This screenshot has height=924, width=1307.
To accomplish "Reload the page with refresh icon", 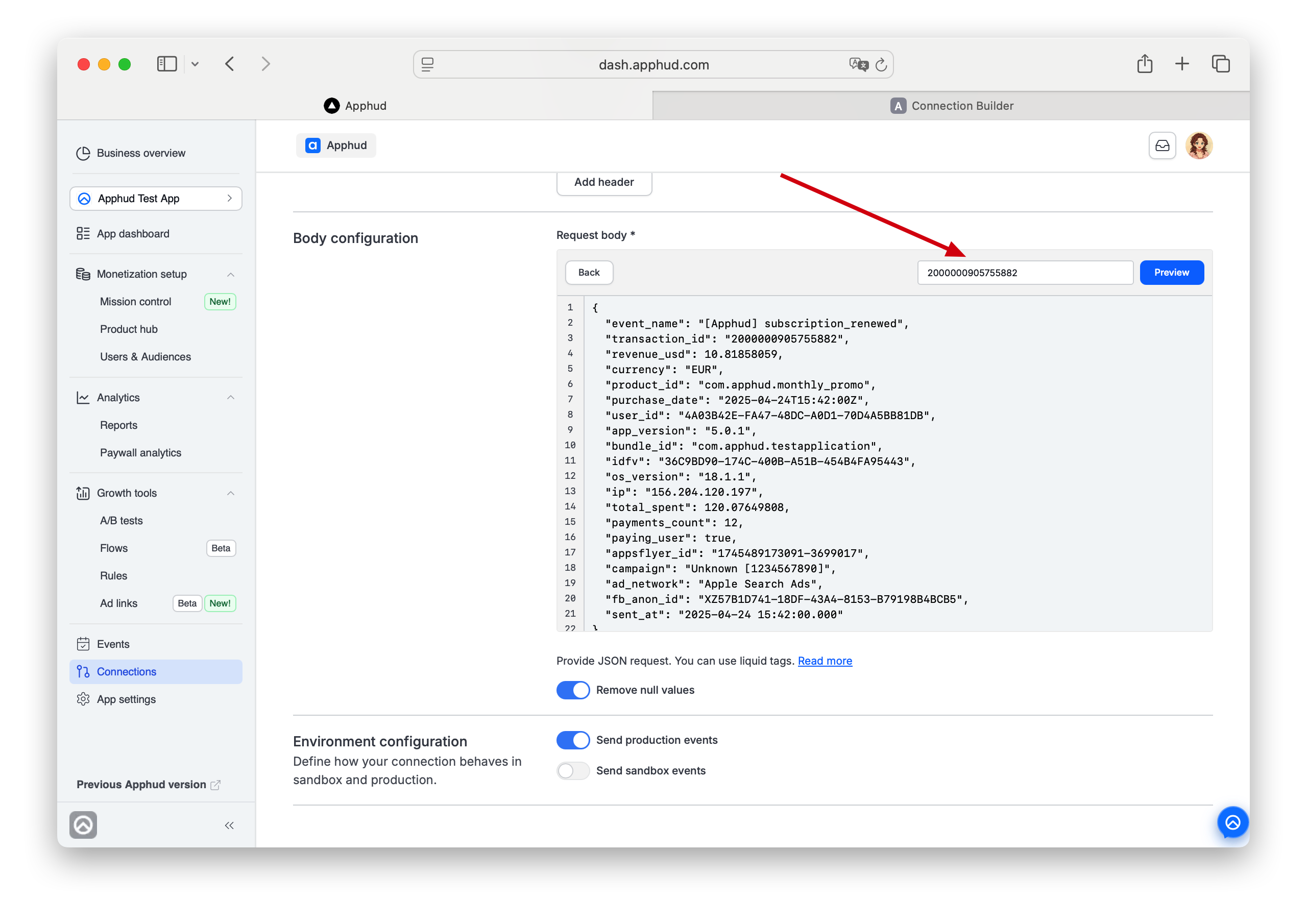I will [x=881, y=64].
